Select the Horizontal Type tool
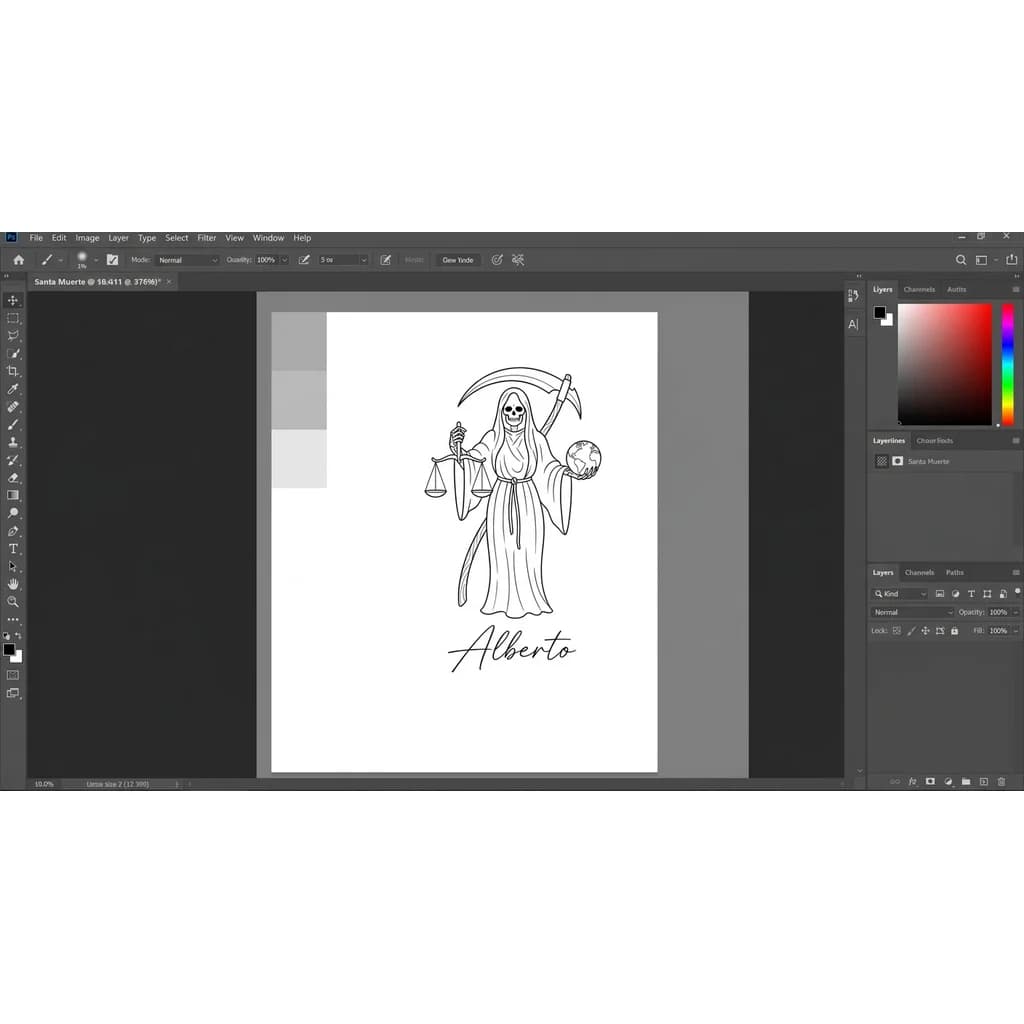This screenshot has width=1024, height=1024. pos(12,549)
